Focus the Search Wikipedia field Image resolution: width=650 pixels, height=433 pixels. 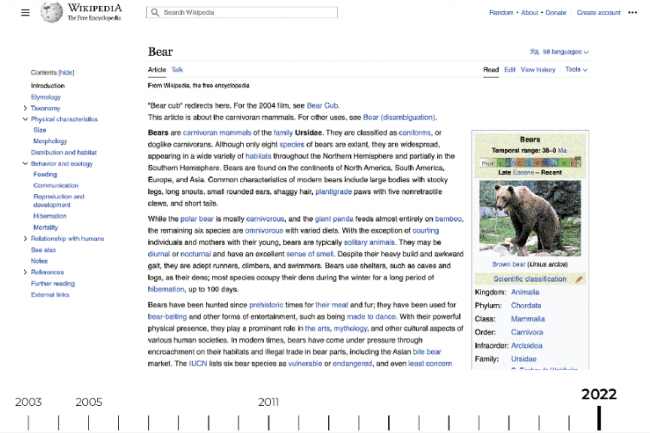click(242, 12)
